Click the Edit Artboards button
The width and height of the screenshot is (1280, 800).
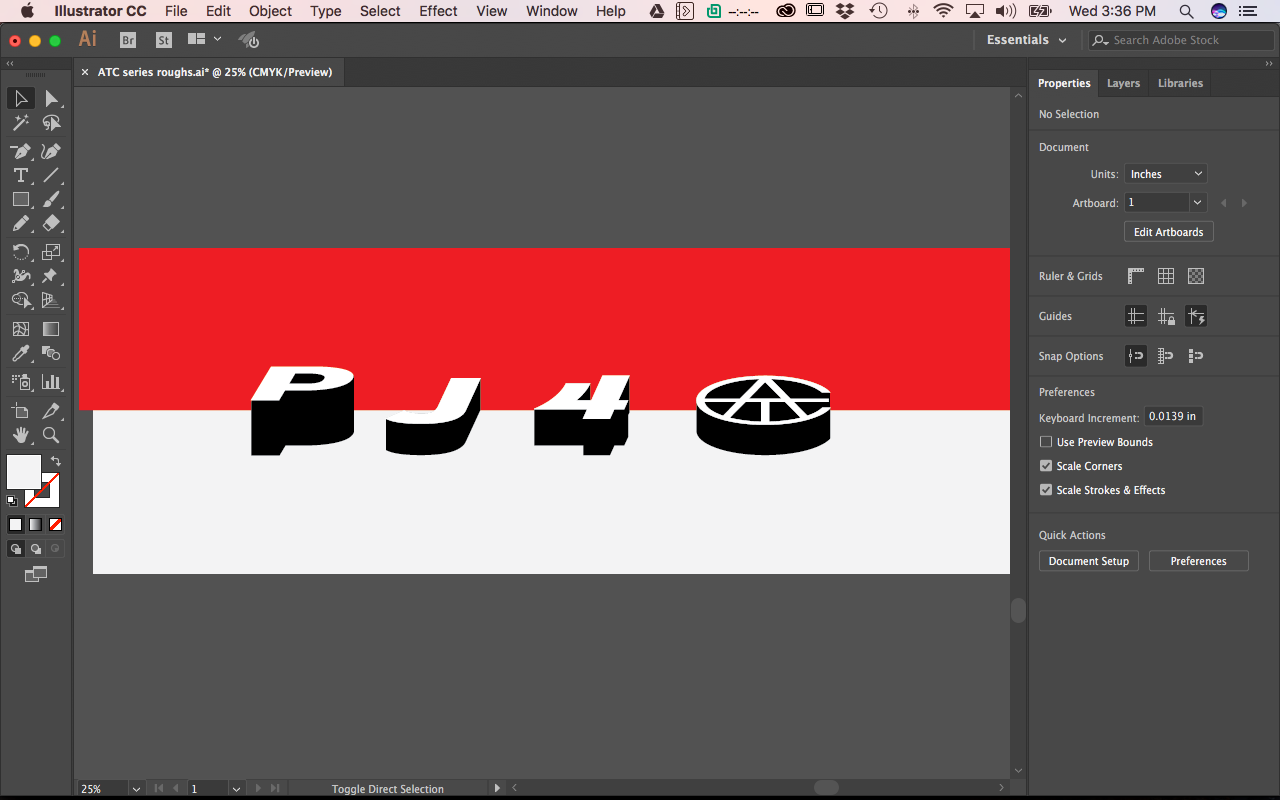(x=1168, y=232)
